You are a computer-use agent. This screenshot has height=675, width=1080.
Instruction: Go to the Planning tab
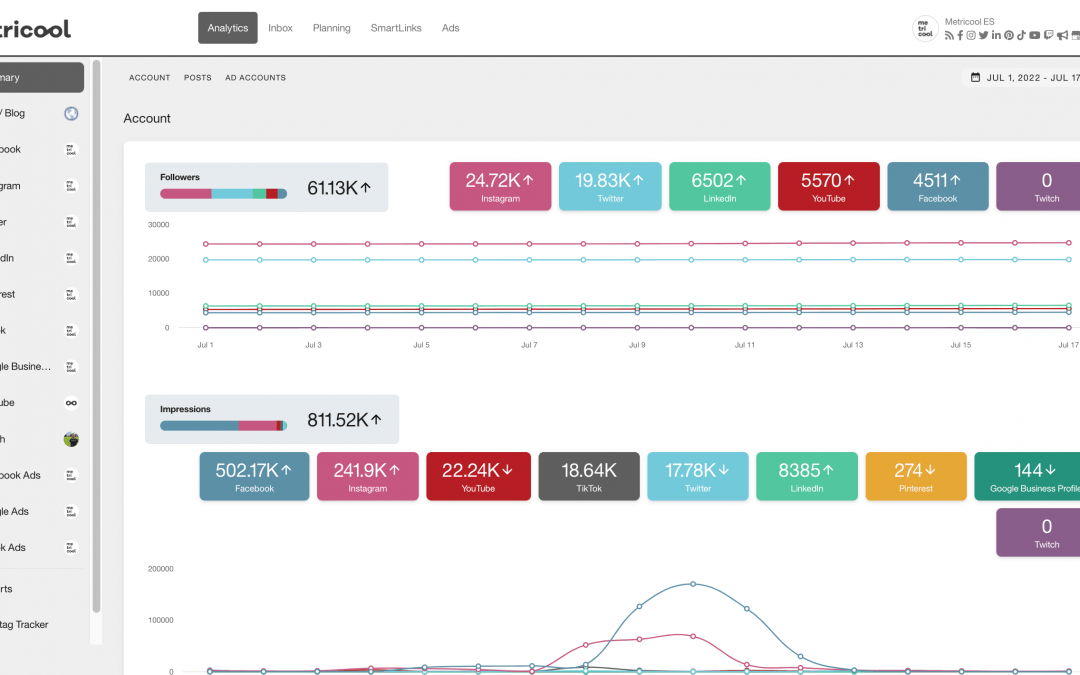[331, 28]
